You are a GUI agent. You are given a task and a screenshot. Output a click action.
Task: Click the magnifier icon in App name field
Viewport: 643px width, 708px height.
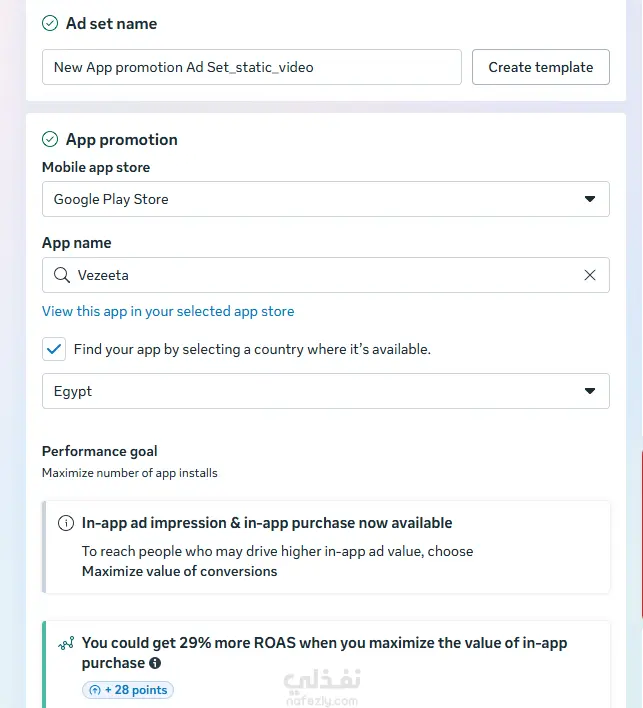(x=62, y=275)
